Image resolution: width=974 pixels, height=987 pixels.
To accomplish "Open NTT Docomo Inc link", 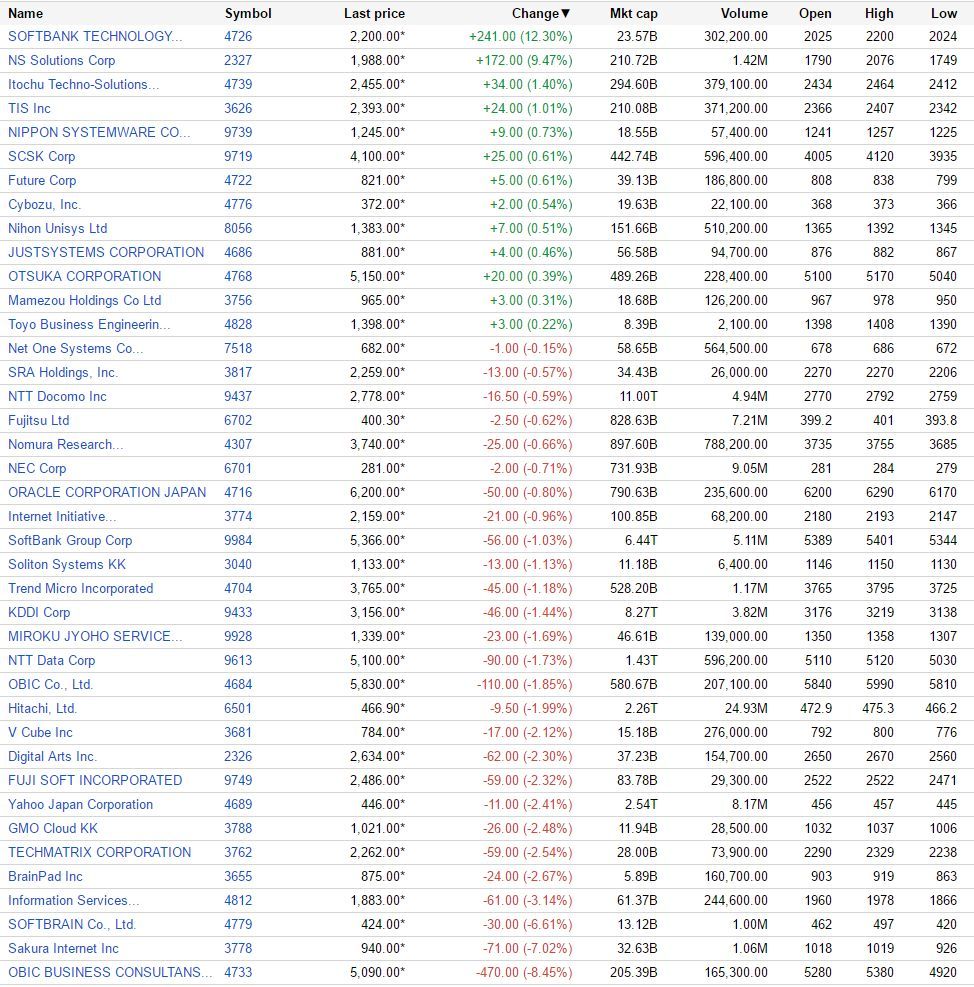I will click(57, 397).
